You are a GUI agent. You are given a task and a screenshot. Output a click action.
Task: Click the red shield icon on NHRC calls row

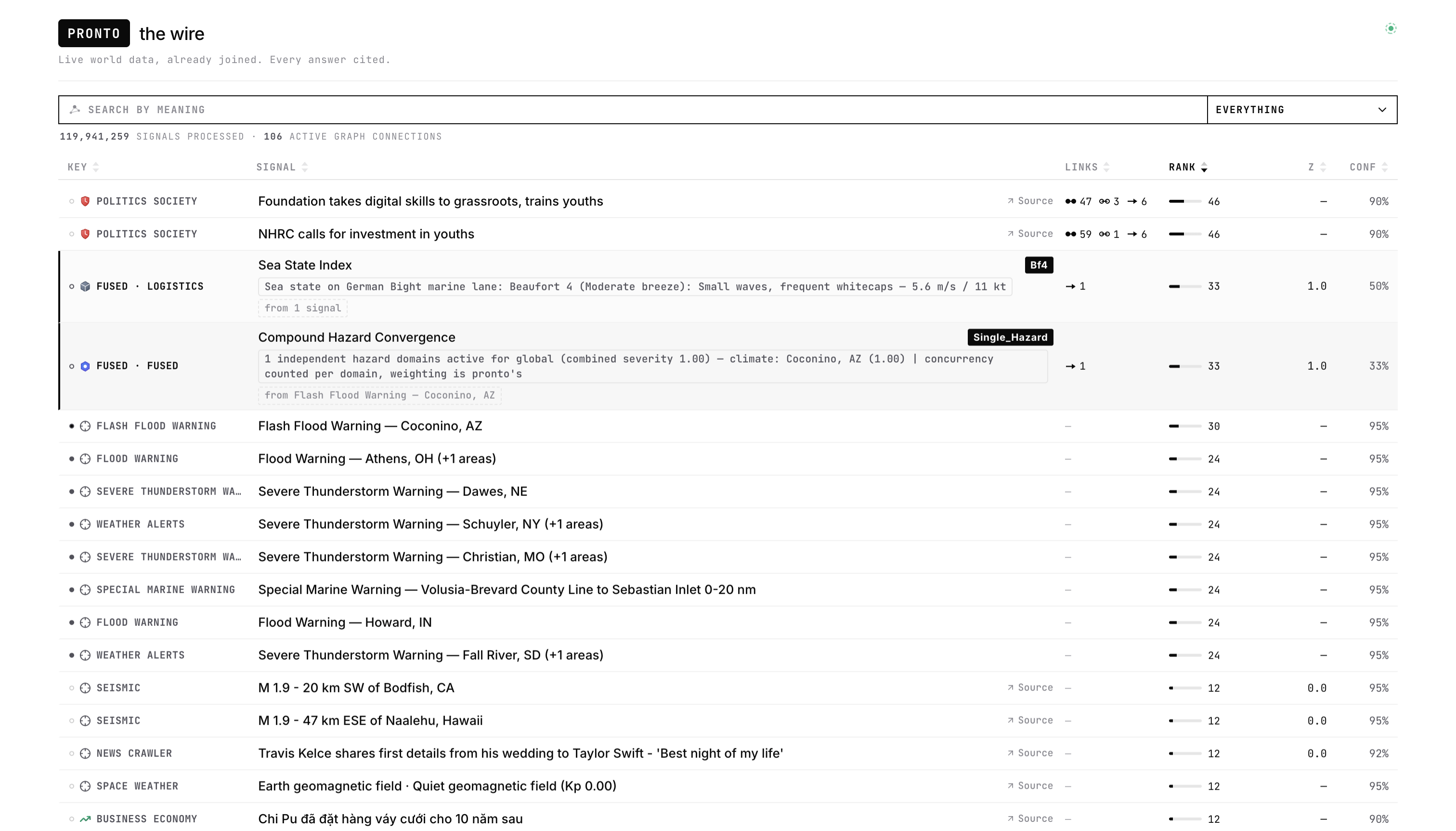[85, 234]
